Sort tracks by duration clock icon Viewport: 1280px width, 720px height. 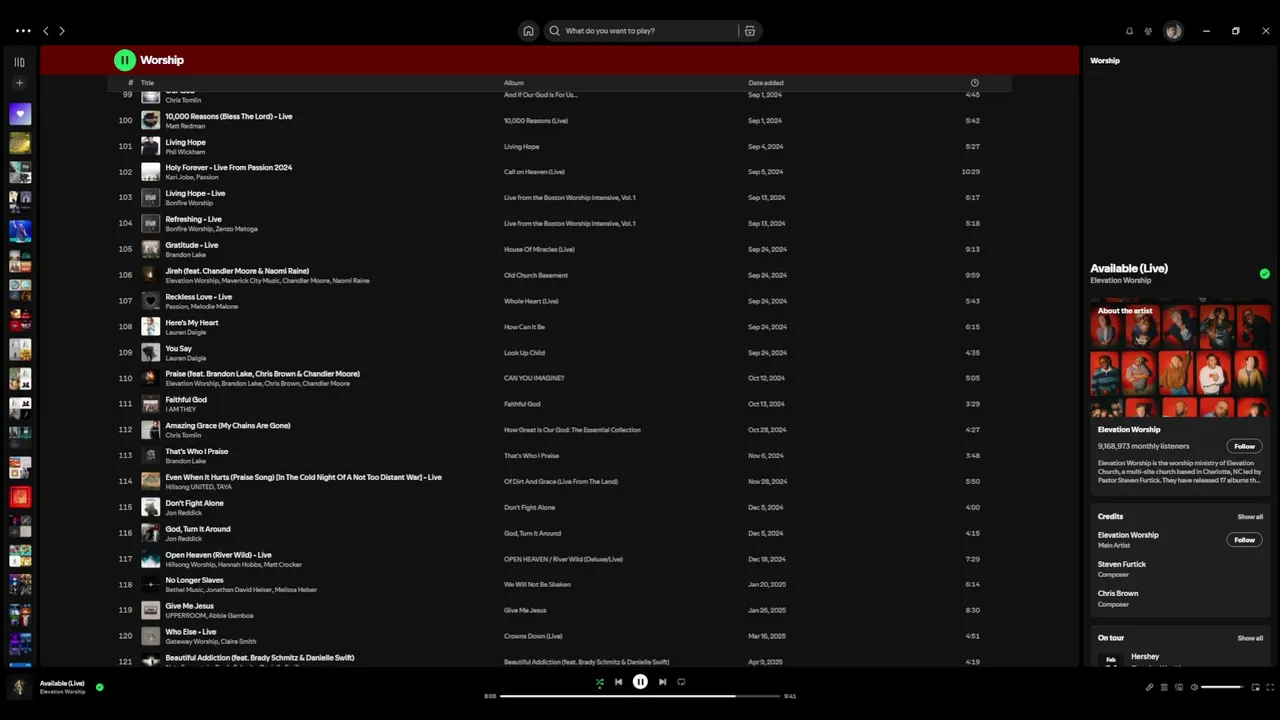(974, 83)
